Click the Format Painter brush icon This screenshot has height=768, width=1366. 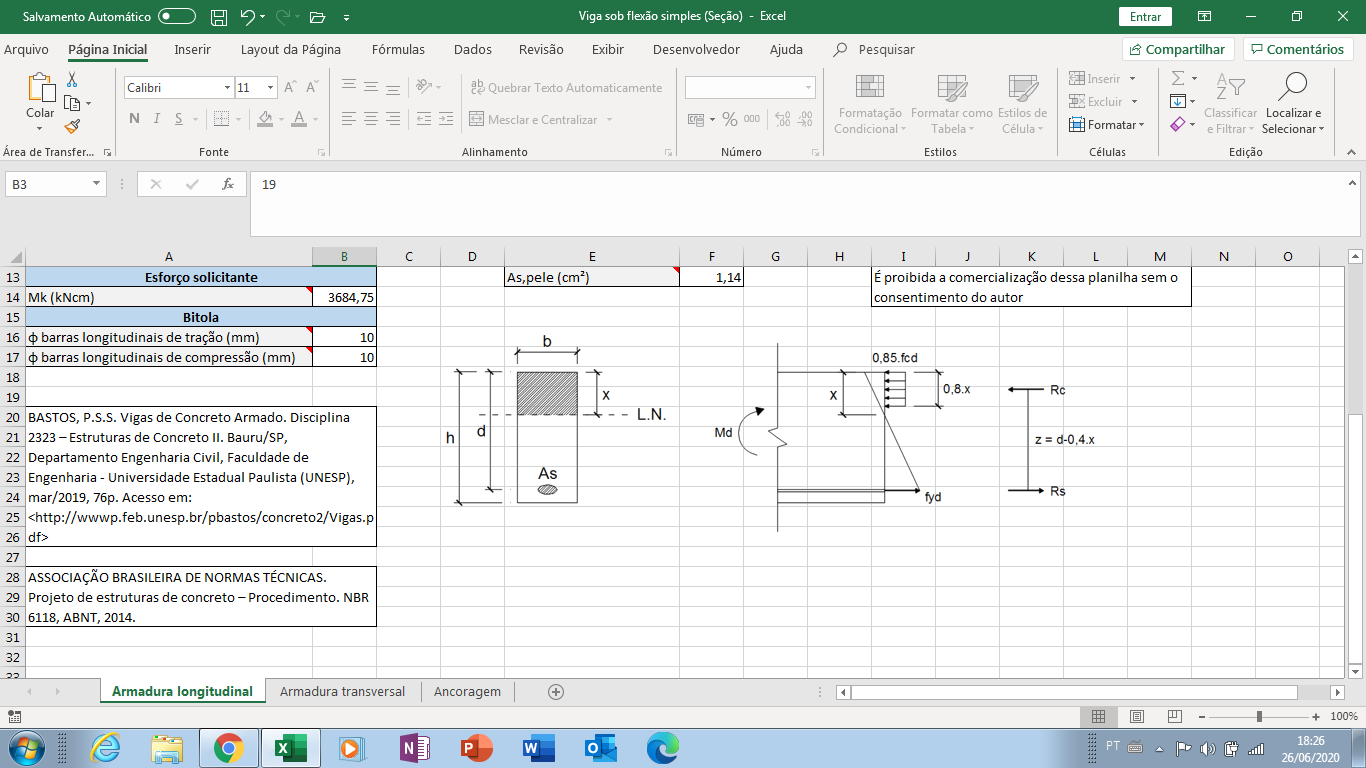(72, 126)
